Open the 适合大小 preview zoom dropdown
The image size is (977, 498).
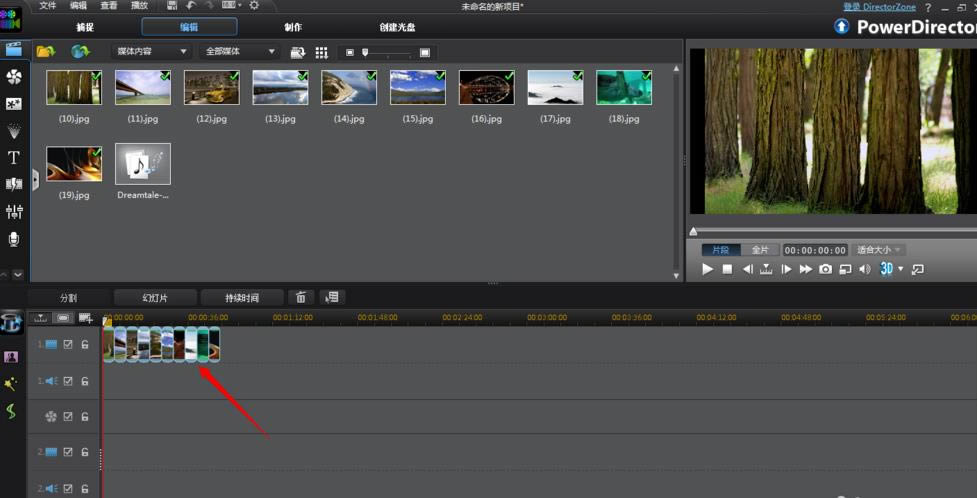[879, 250]
